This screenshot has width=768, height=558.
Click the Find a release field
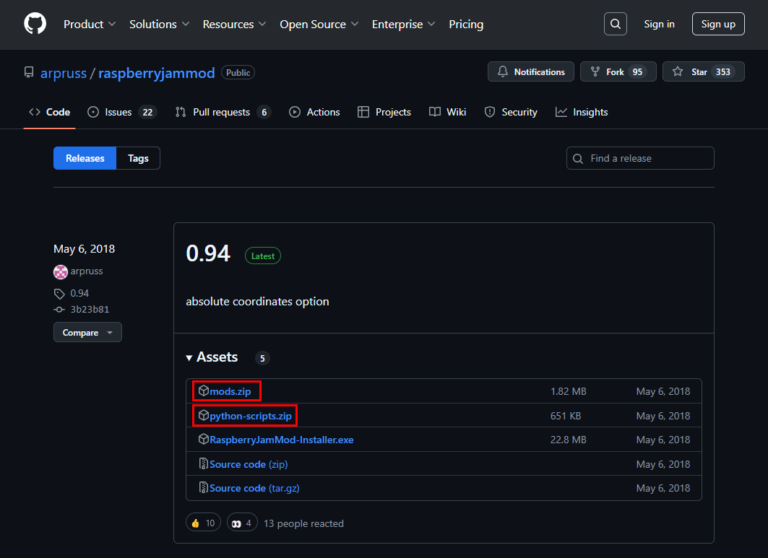tap(640, 158)
